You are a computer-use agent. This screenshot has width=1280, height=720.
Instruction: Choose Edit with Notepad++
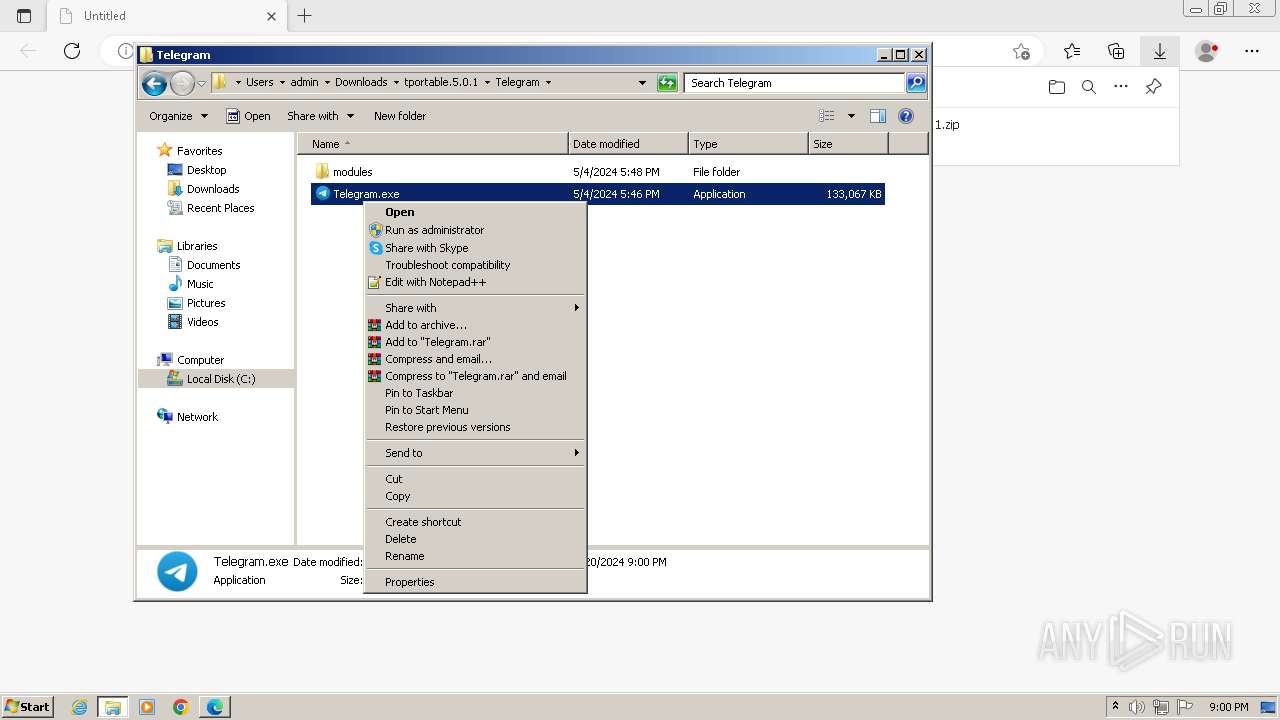coord(475,282)
